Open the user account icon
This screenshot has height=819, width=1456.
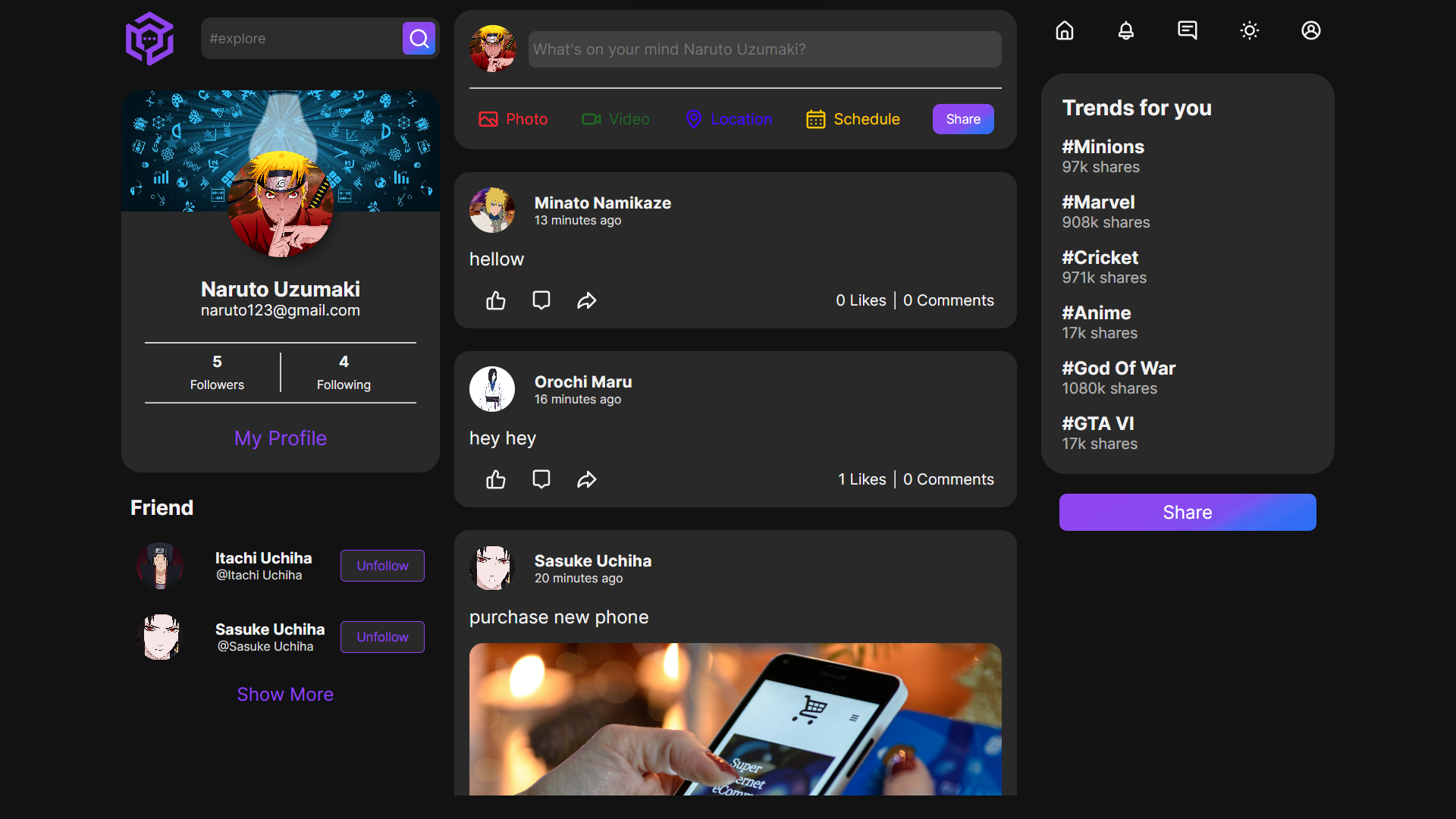pos(1311,30)
